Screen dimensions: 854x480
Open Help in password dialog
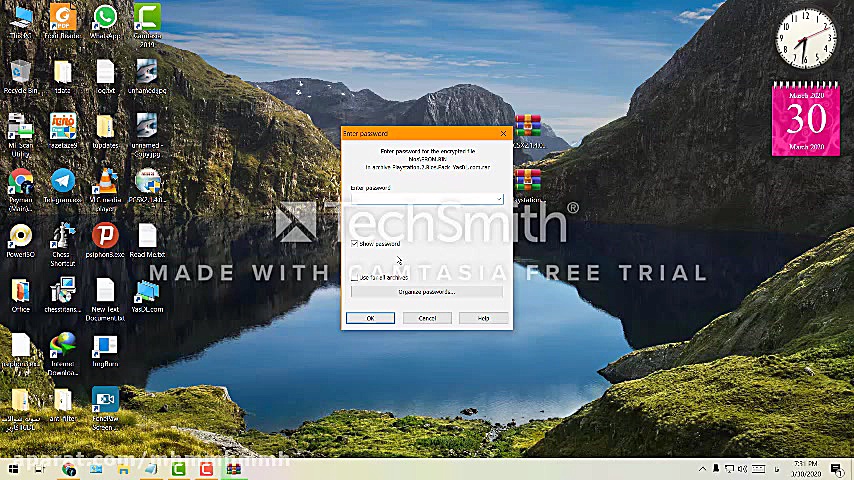[x=483, y=318]
